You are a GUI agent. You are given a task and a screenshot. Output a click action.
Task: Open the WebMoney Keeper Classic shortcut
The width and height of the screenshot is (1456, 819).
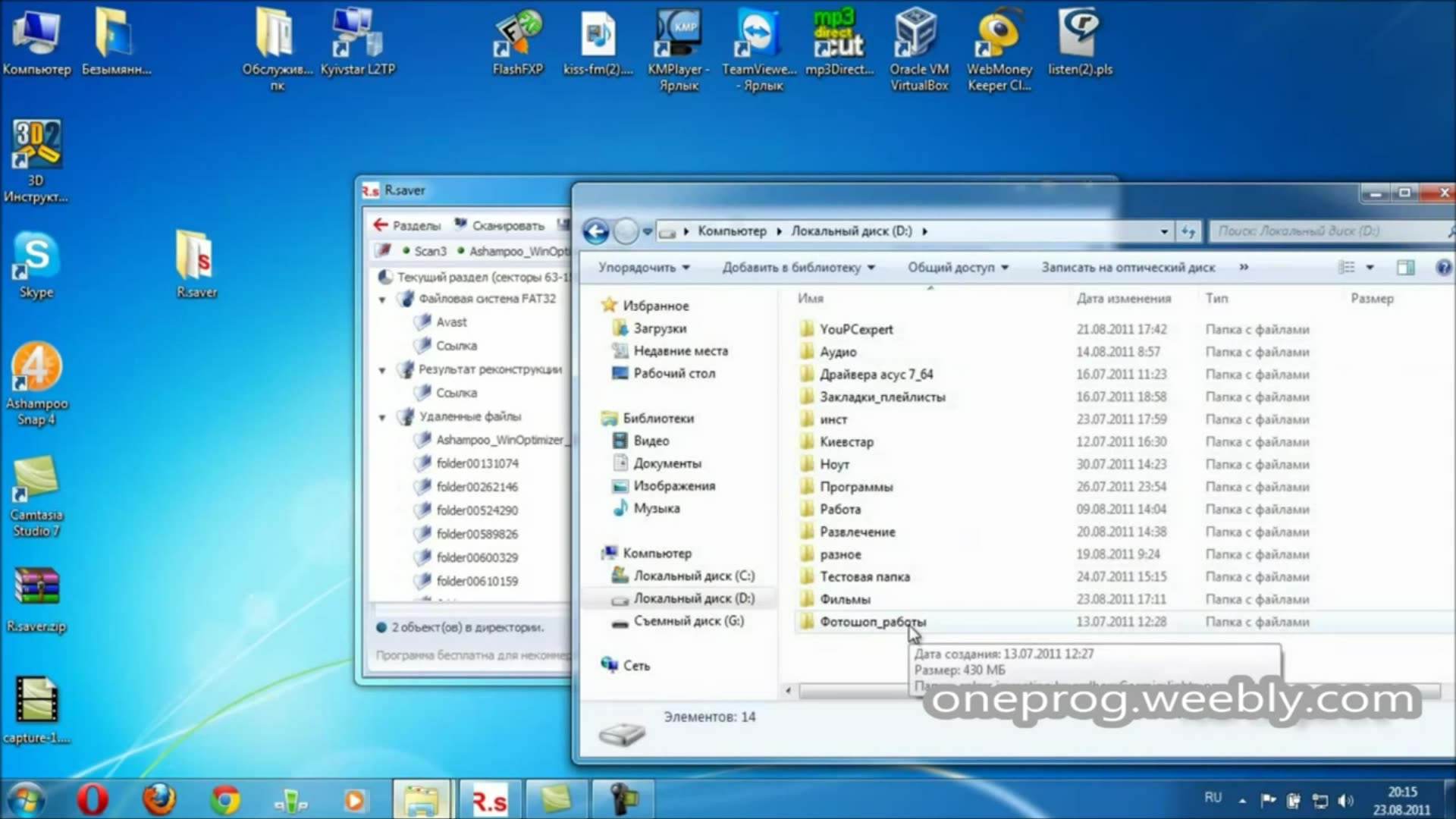pos(999,49)
